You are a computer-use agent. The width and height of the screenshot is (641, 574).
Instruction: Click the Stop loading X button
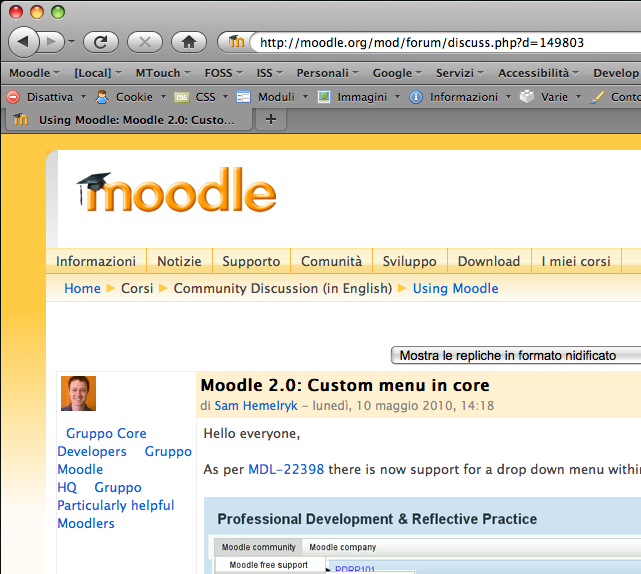click(145, 42)
